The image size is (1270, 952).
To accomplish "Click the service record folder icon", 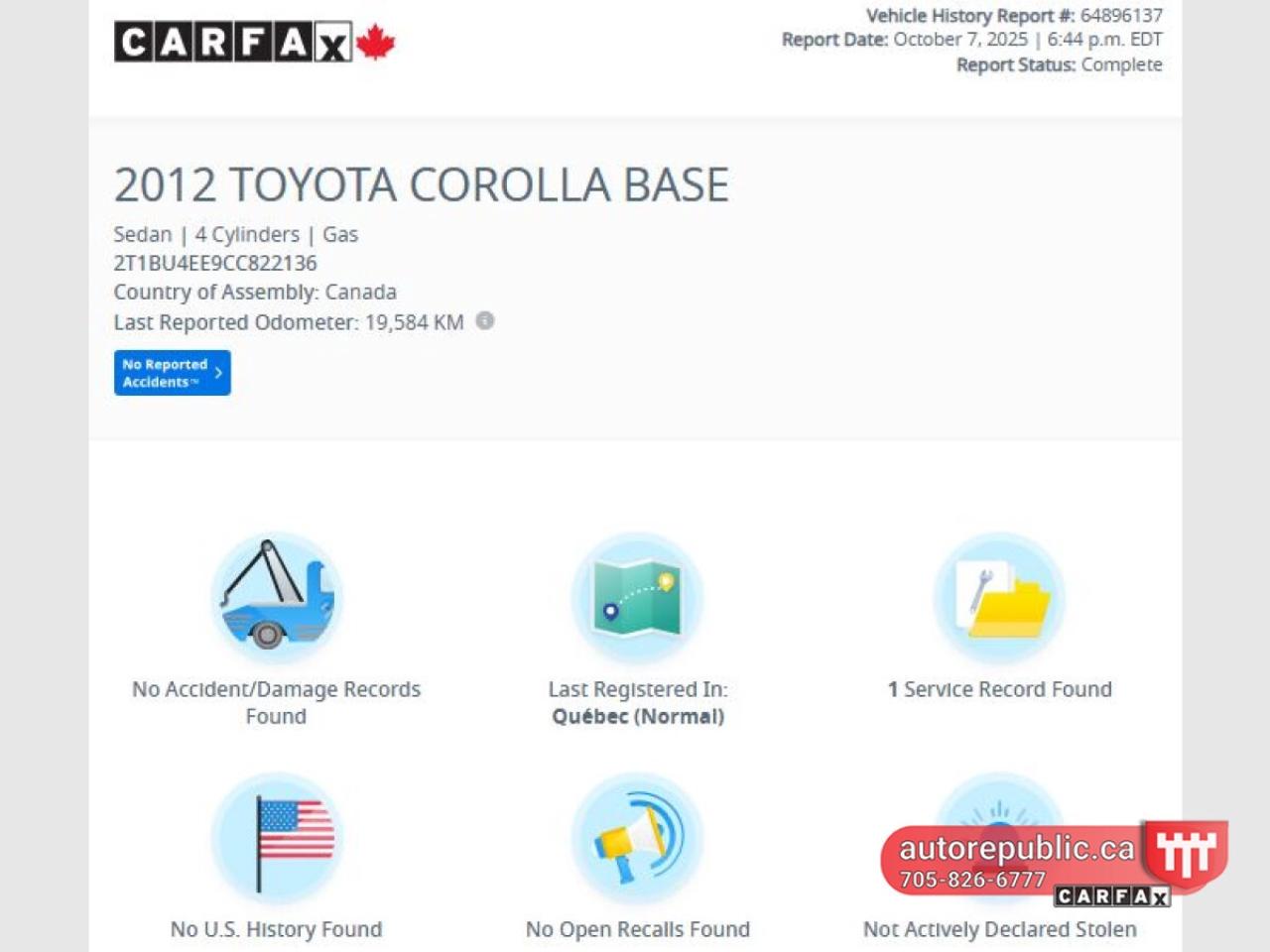I will (999, 598).
